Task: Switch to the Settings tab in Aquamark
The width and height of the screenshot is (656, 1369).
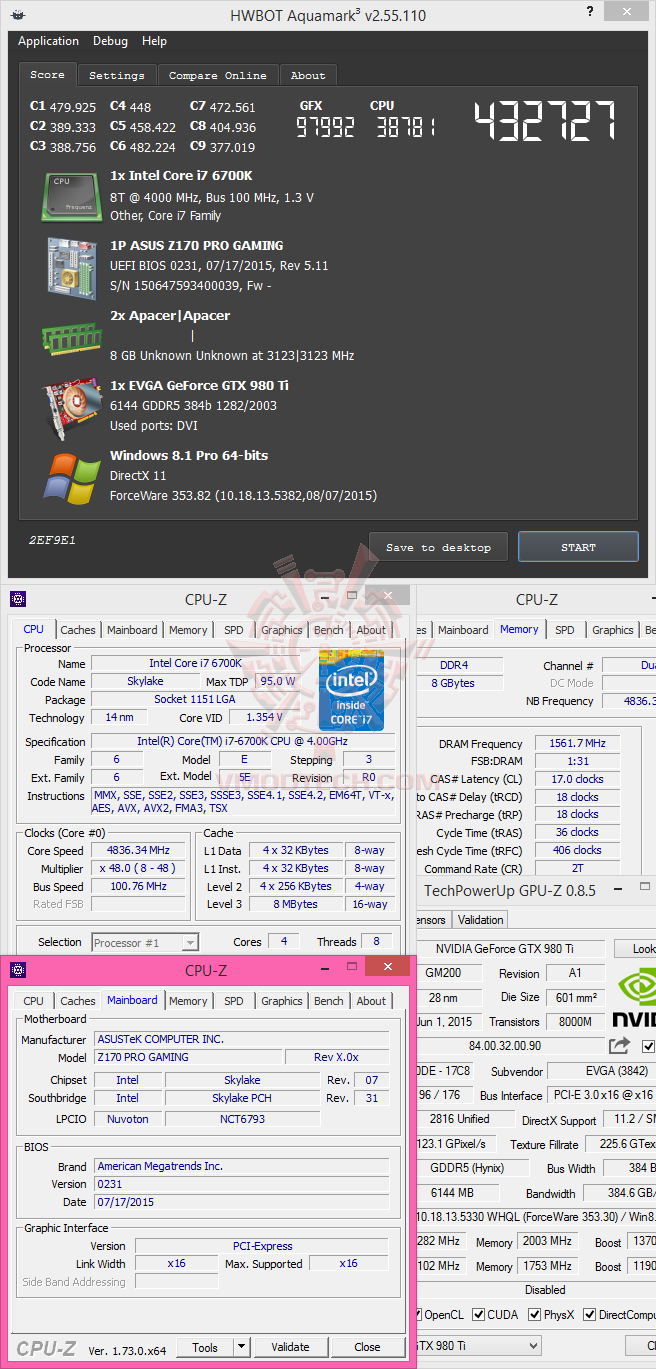Action: (117, 75)
